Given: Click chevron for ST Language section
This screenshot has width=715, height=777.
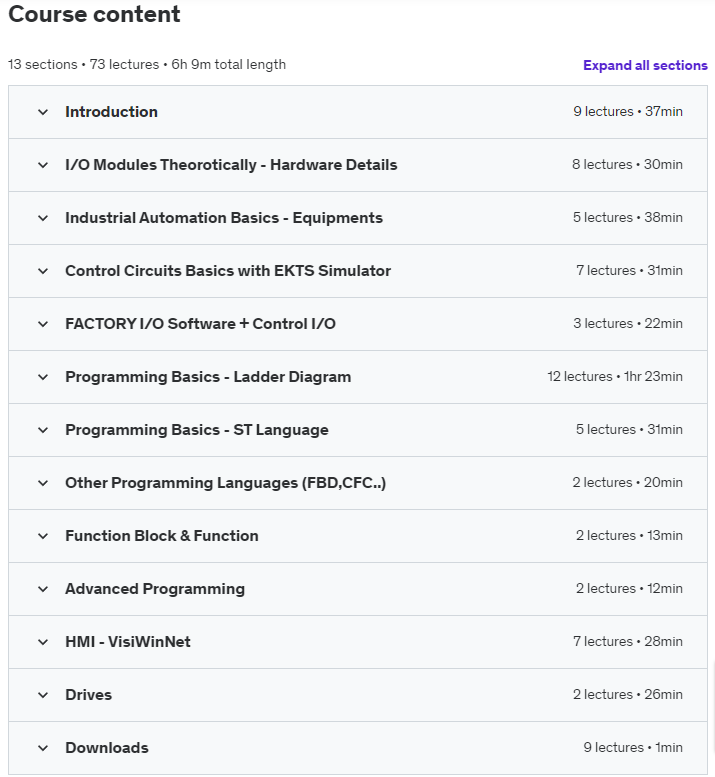Looking at the screenshot, I should 43,430.
